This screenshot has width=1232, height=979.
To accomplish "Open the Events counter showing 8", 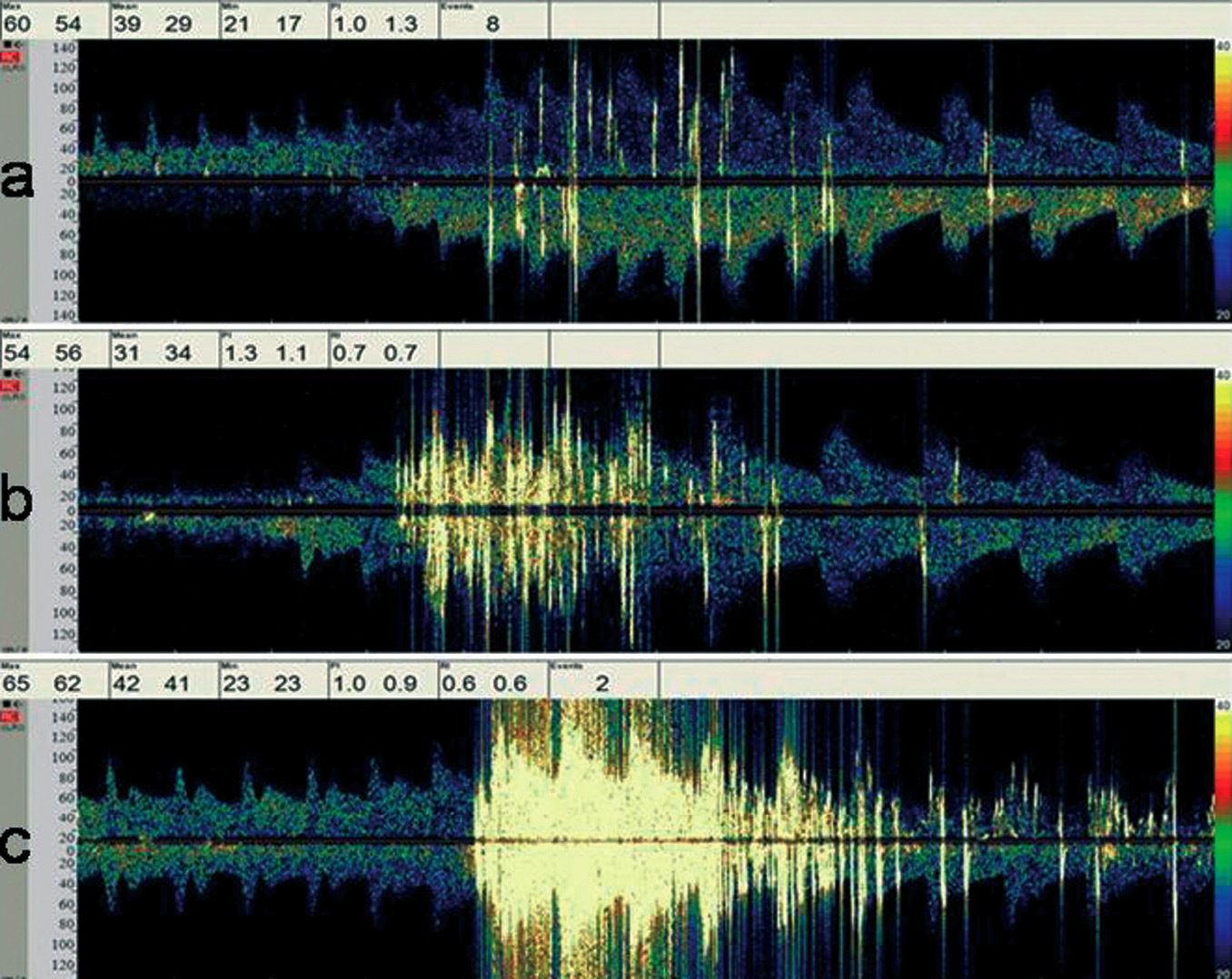I will pos(493,20).
